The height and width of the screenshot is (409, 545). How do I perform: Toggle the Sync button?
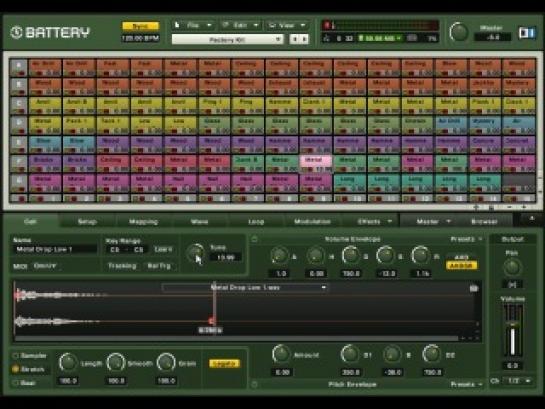[140, 26]
